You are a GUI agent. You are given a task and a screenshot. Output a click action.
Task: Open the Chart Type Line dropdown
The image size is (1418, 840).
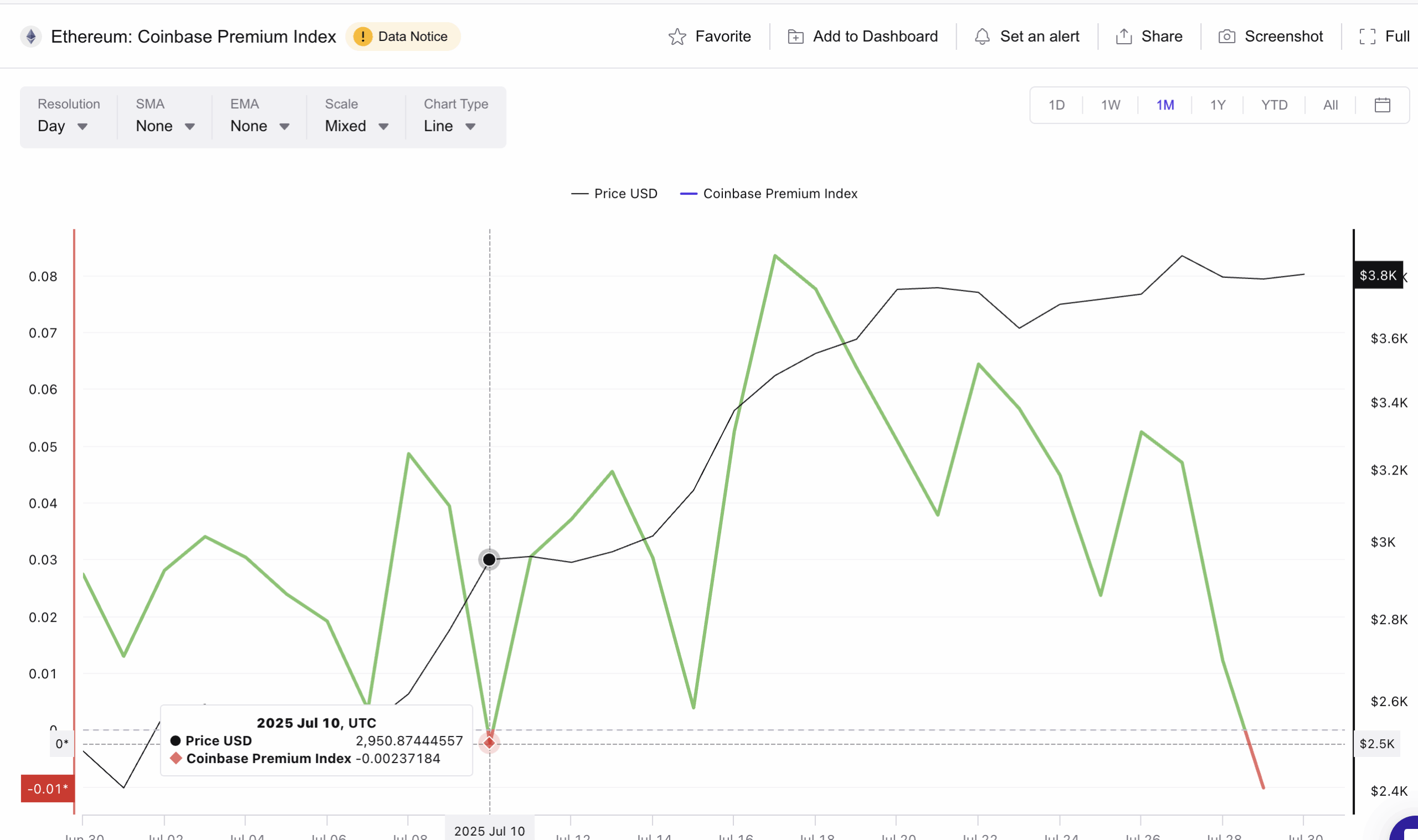pyautogui.click(x=449, y=126)
